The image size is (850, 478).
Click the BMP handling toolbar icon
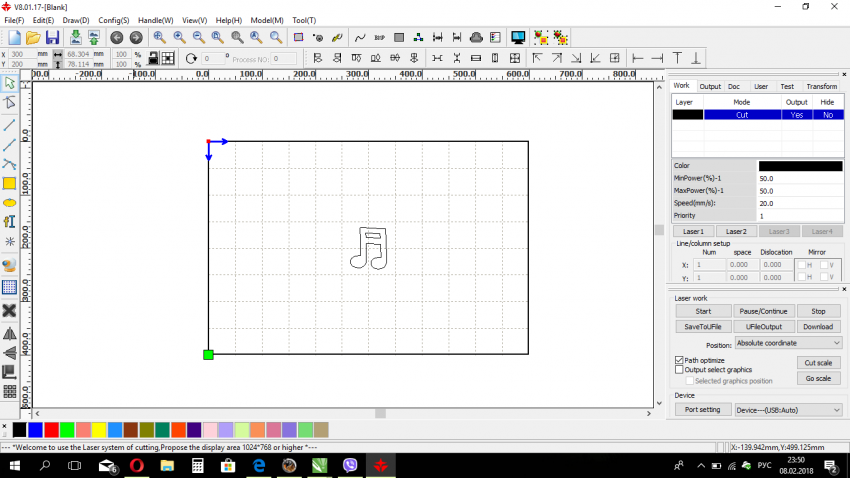[379, 37]
